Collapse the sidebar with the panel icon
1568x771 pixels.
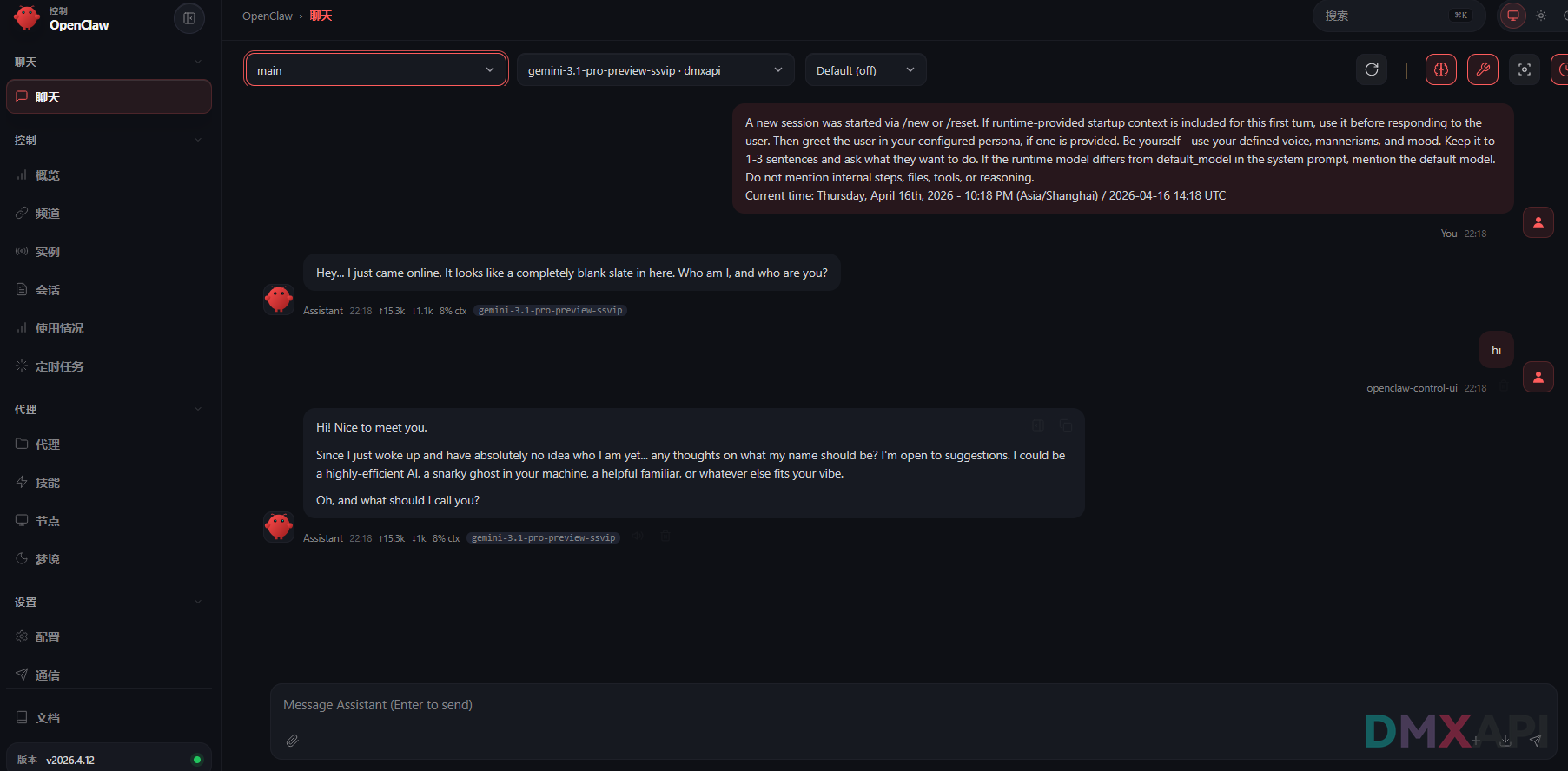(x=189, y=18)
